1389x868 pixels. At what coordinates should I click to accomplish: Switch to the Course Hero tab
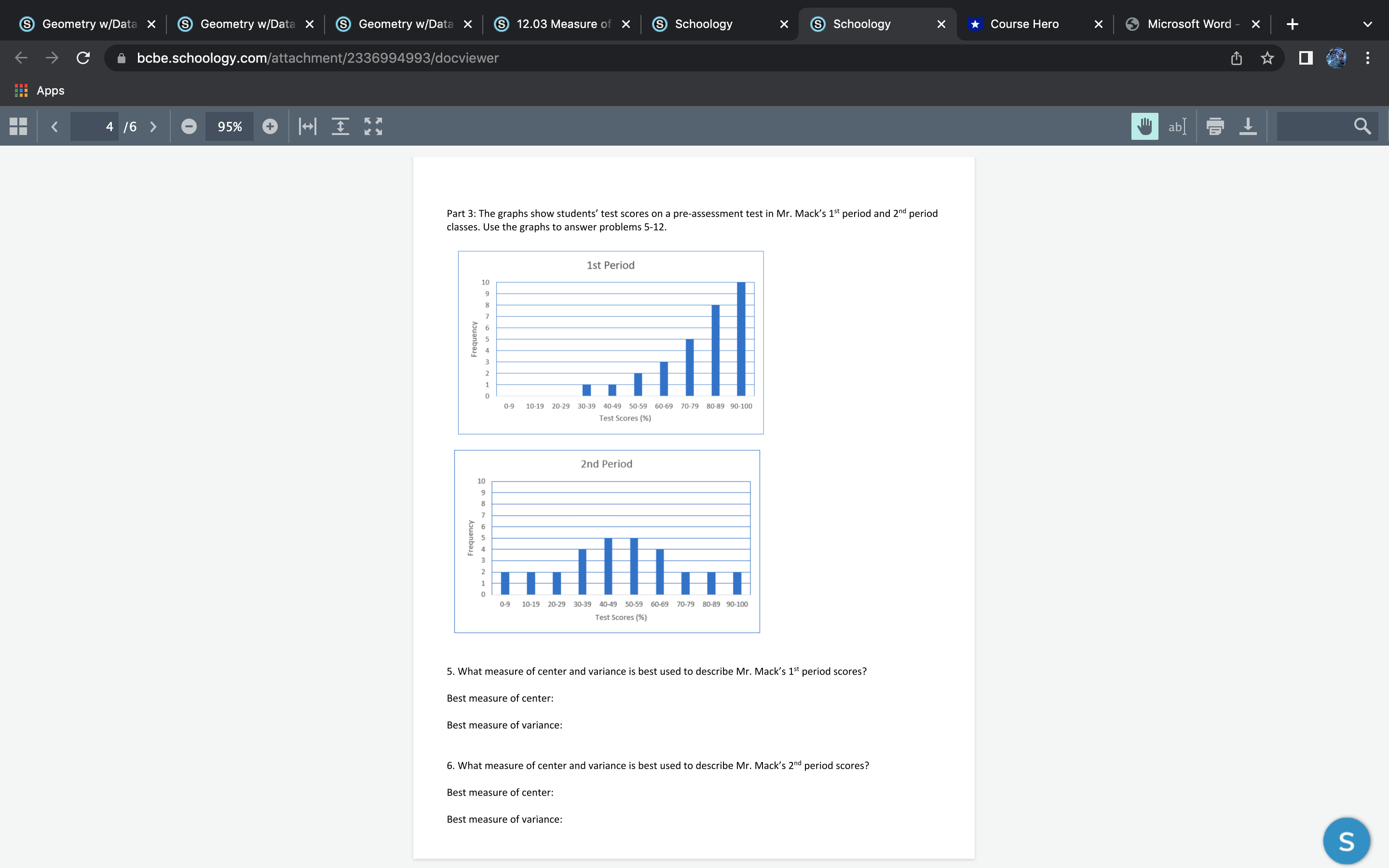coord(1024,24)
